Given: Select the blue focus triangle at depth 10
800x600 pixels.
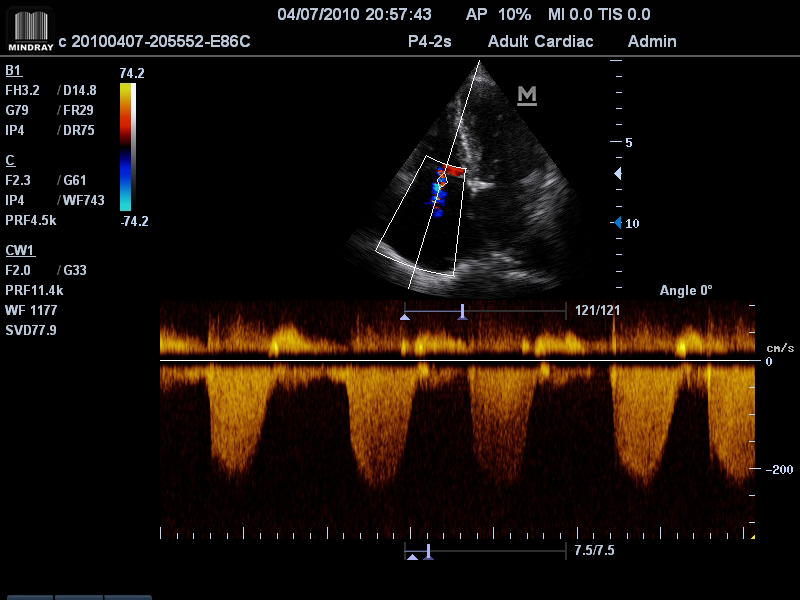Looking at the screenshot, I should 618,222.
